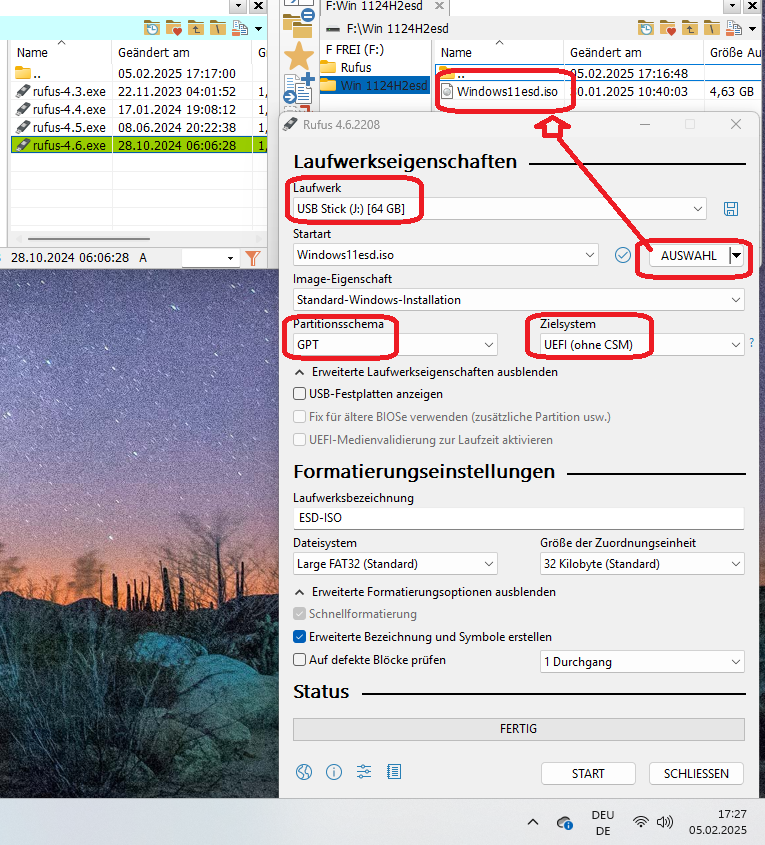Close the F:Win 1124H2esd tab

click(440, 6)
